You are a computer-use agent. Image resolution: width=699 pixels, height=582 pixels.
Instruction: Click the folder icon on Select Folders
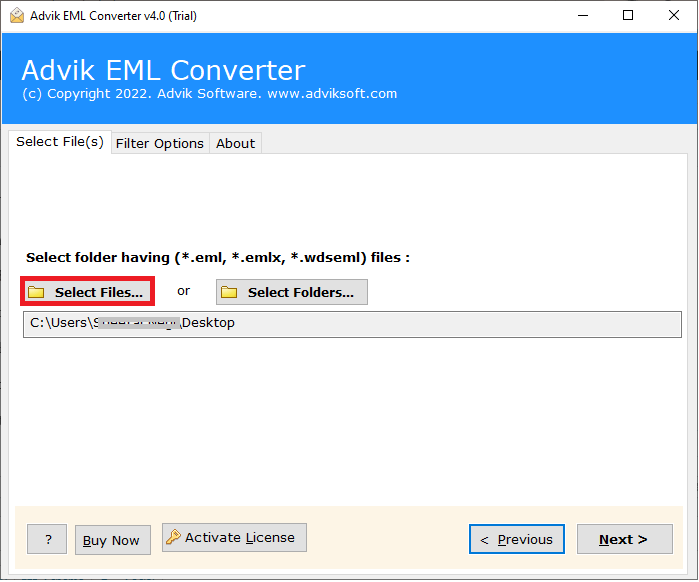click(229, 292)
